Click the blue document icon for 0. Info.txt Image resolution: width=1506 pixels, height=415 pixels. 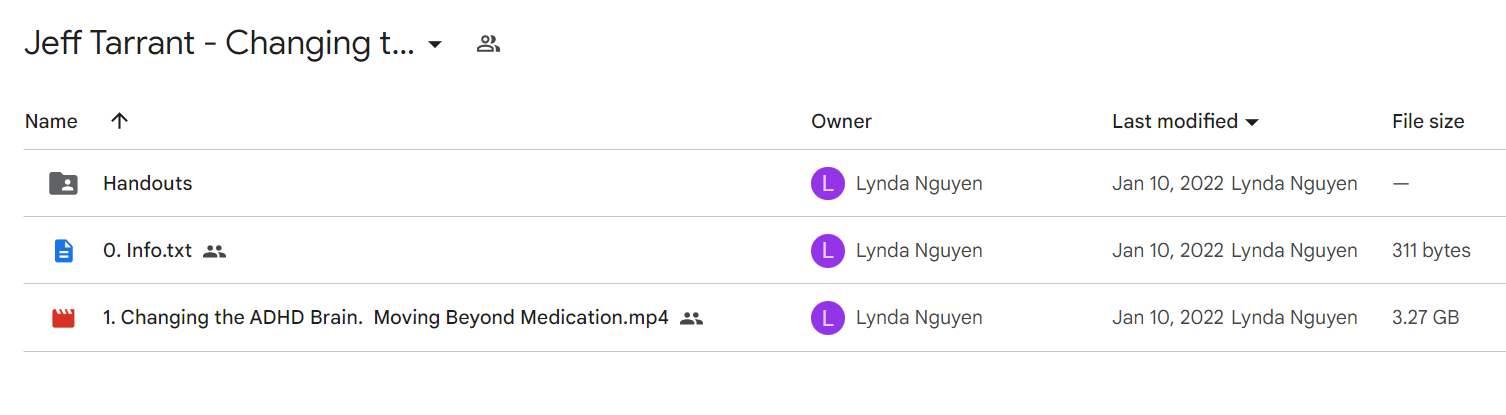pyautogui.click(x=63, y=251)
